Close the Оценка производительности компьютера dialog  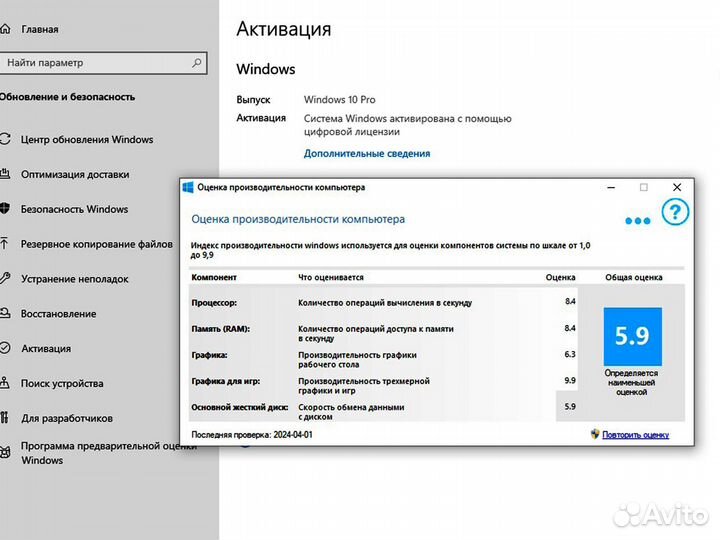tap(677, 187)
